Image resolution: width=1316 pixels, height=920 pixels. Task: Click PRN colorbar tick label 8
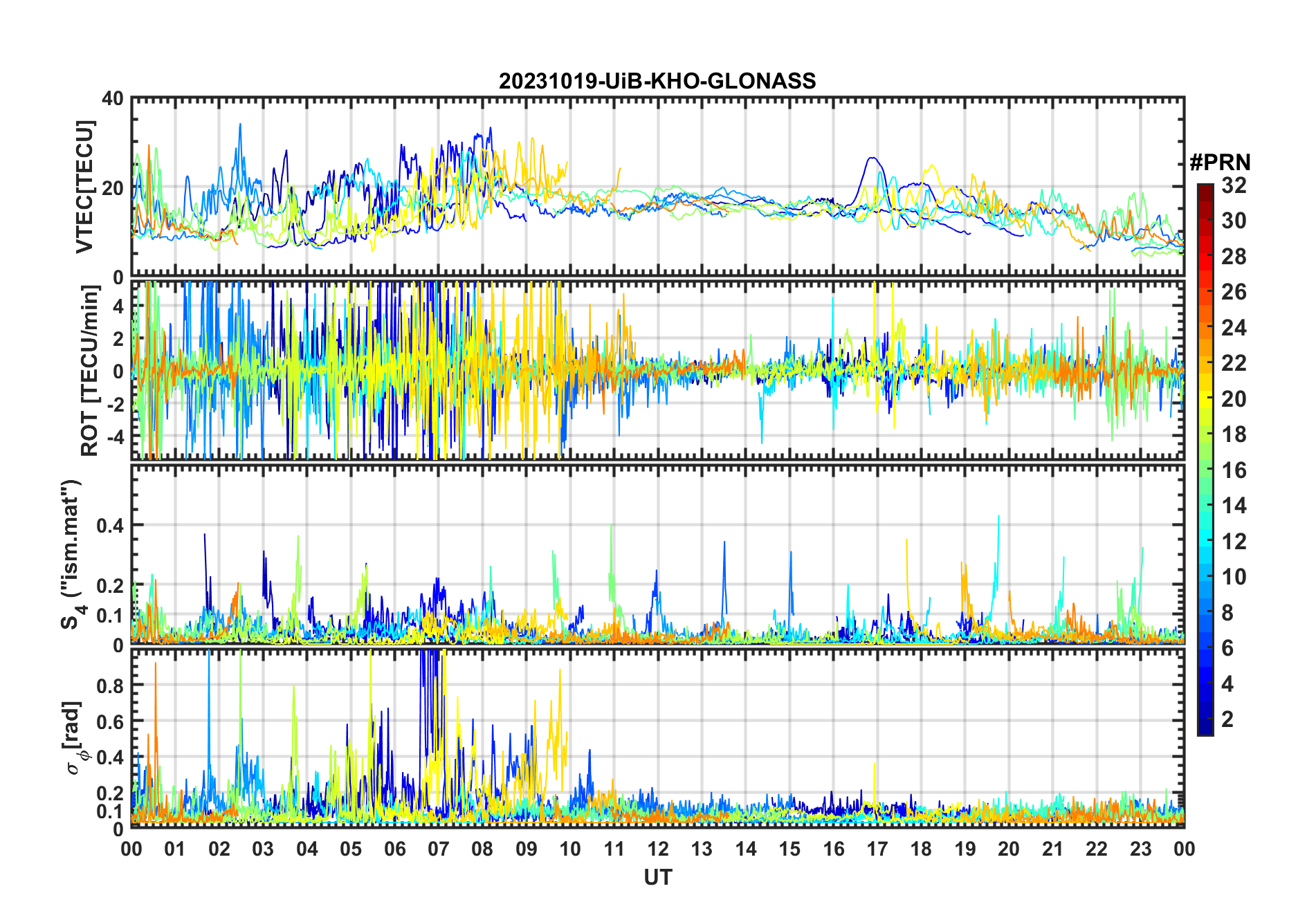[x=1228, y=613]
